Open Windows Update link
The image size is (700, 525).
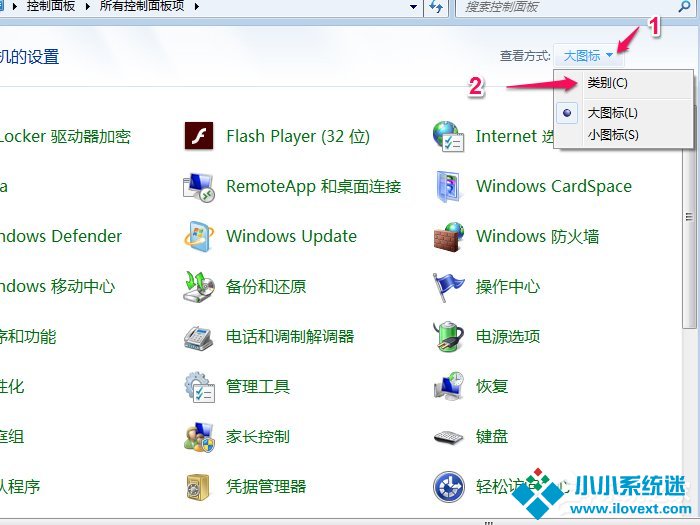[292, 236]
